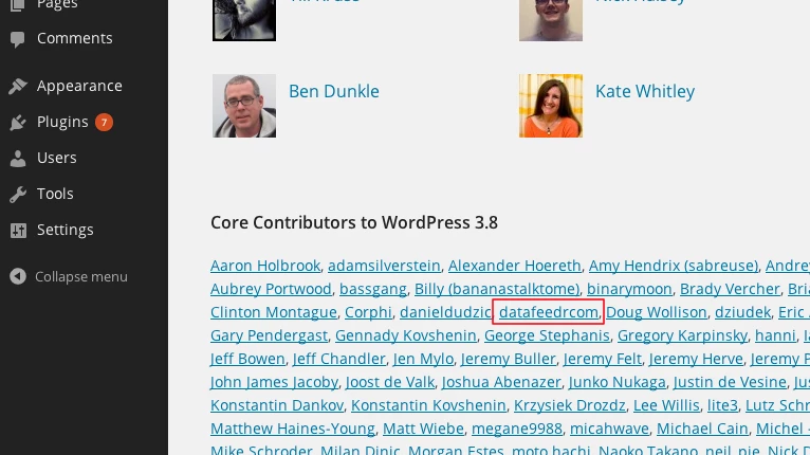
Task: Open contributor George Stephanis link
Action: point(547,335)
